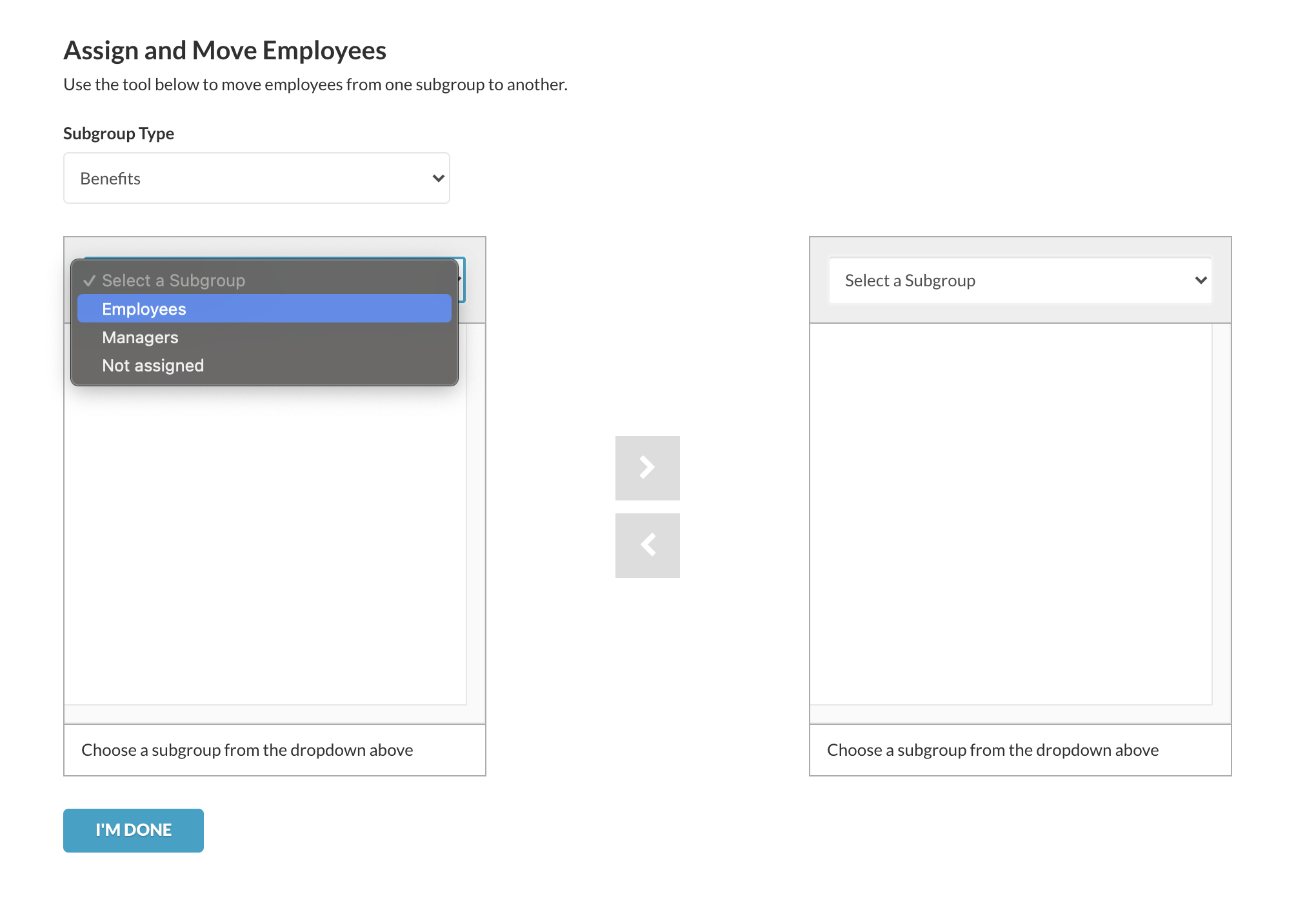This screenshot has width=1316, height=899.
Task: Click the Assign and Move Employees heading
Action: pos(224,50)
